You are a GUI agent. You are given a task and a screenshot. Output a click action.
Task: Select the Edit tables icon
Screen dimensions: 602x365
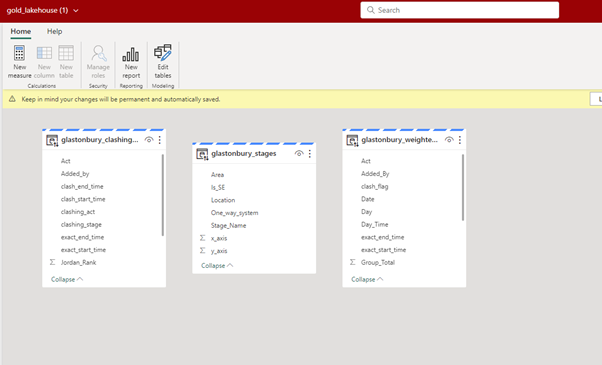coord(163,53)
